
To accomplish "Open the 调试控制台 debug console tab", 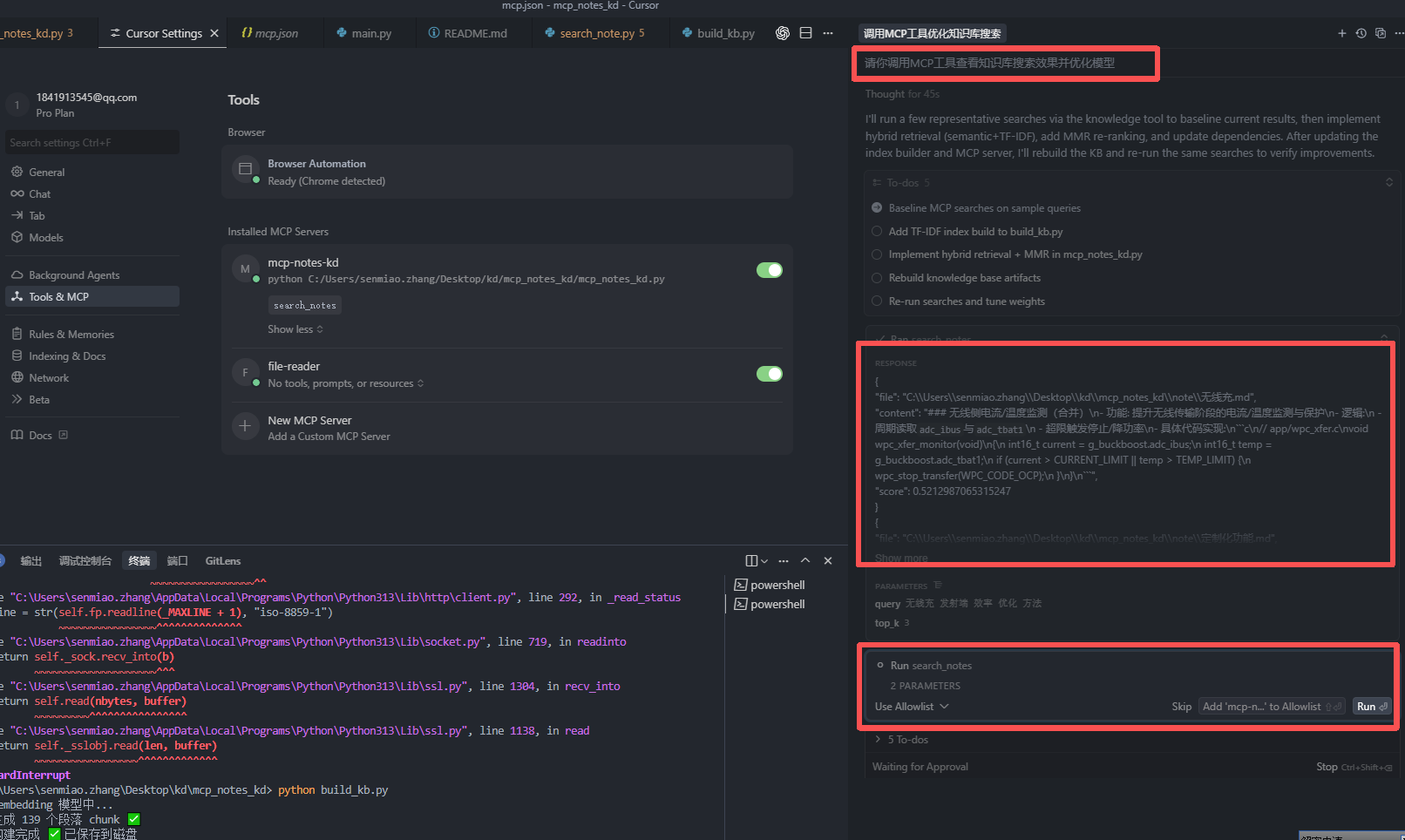I will click(x=85, y=560).
